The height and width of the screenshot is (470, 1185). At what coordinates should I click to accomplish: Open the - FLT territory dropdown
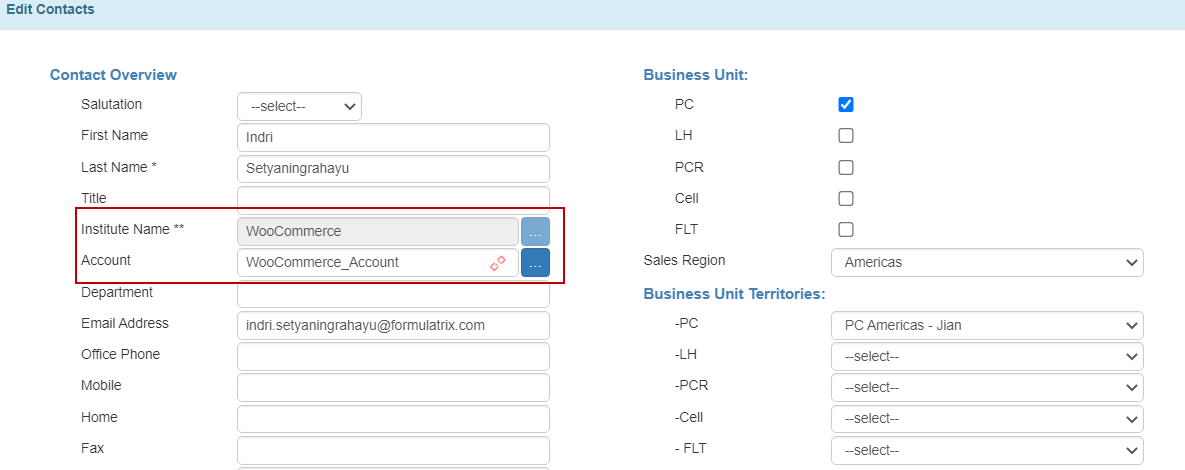987,450
